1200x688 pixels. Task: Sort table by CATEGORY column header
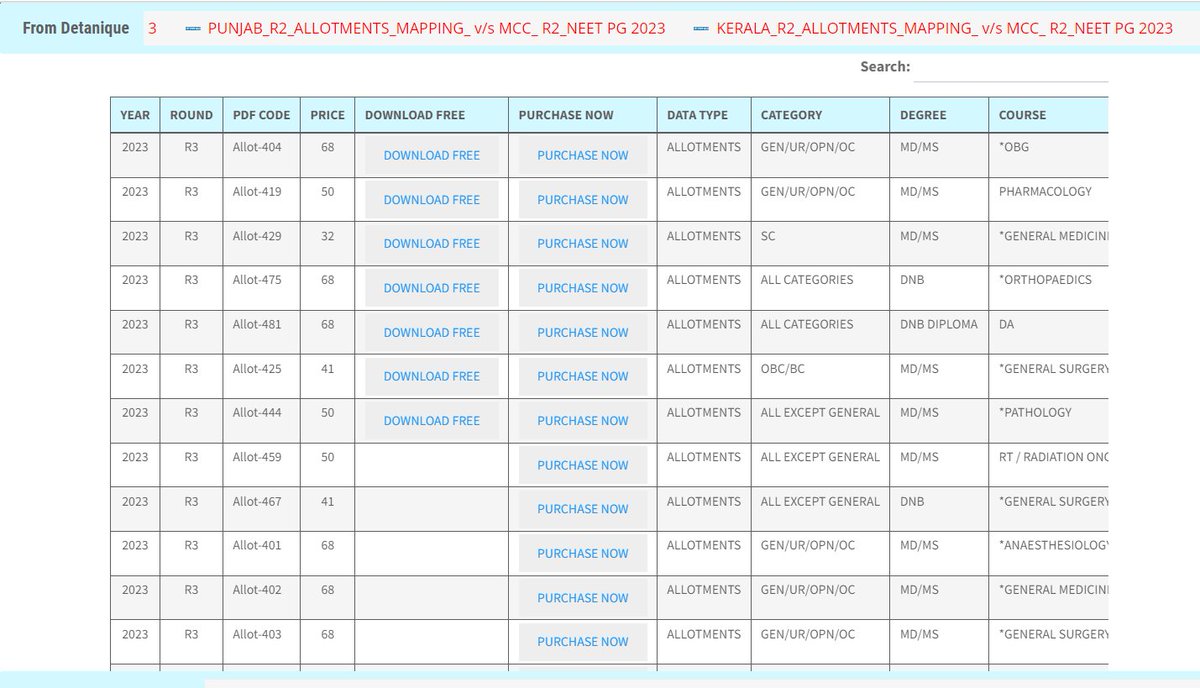pyautogui.click(x=820, y=115)
